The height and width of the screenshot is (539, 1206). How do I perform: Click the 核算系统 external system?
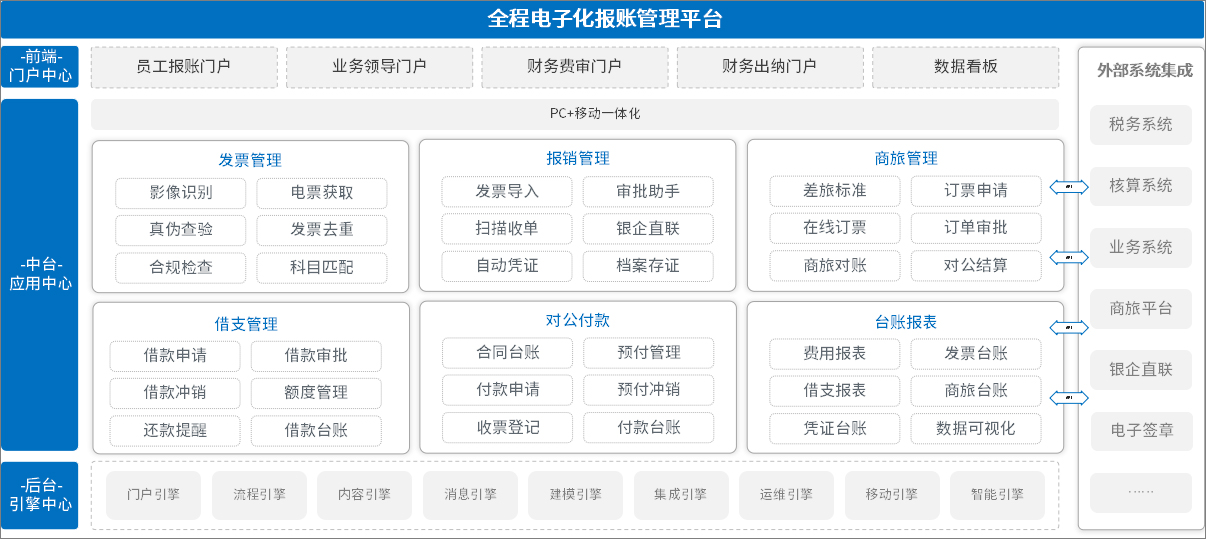click(1141, 186)
